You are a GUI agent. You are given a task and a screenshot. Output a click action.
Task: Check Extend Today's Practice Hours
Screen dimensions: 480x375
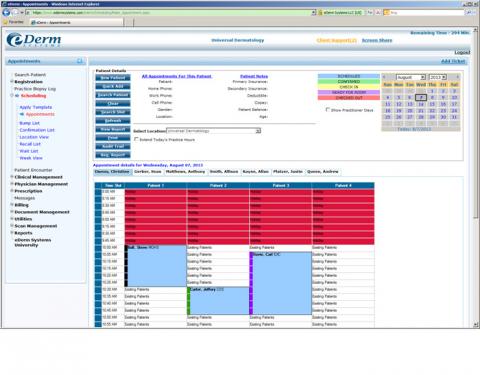pyautogui.click(x=136, y=139)
